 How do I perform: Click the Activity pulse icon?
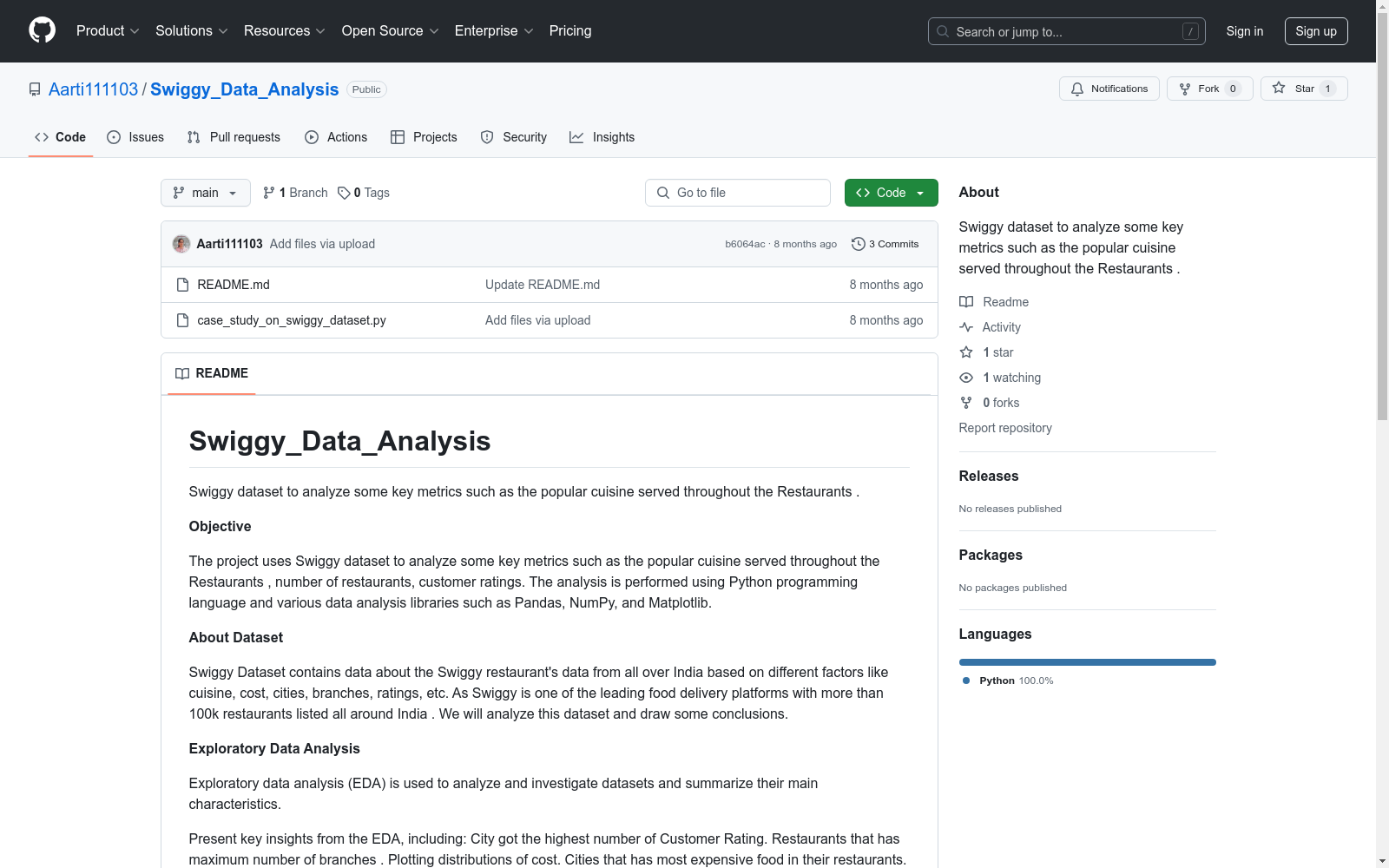[x=966, y=327]
